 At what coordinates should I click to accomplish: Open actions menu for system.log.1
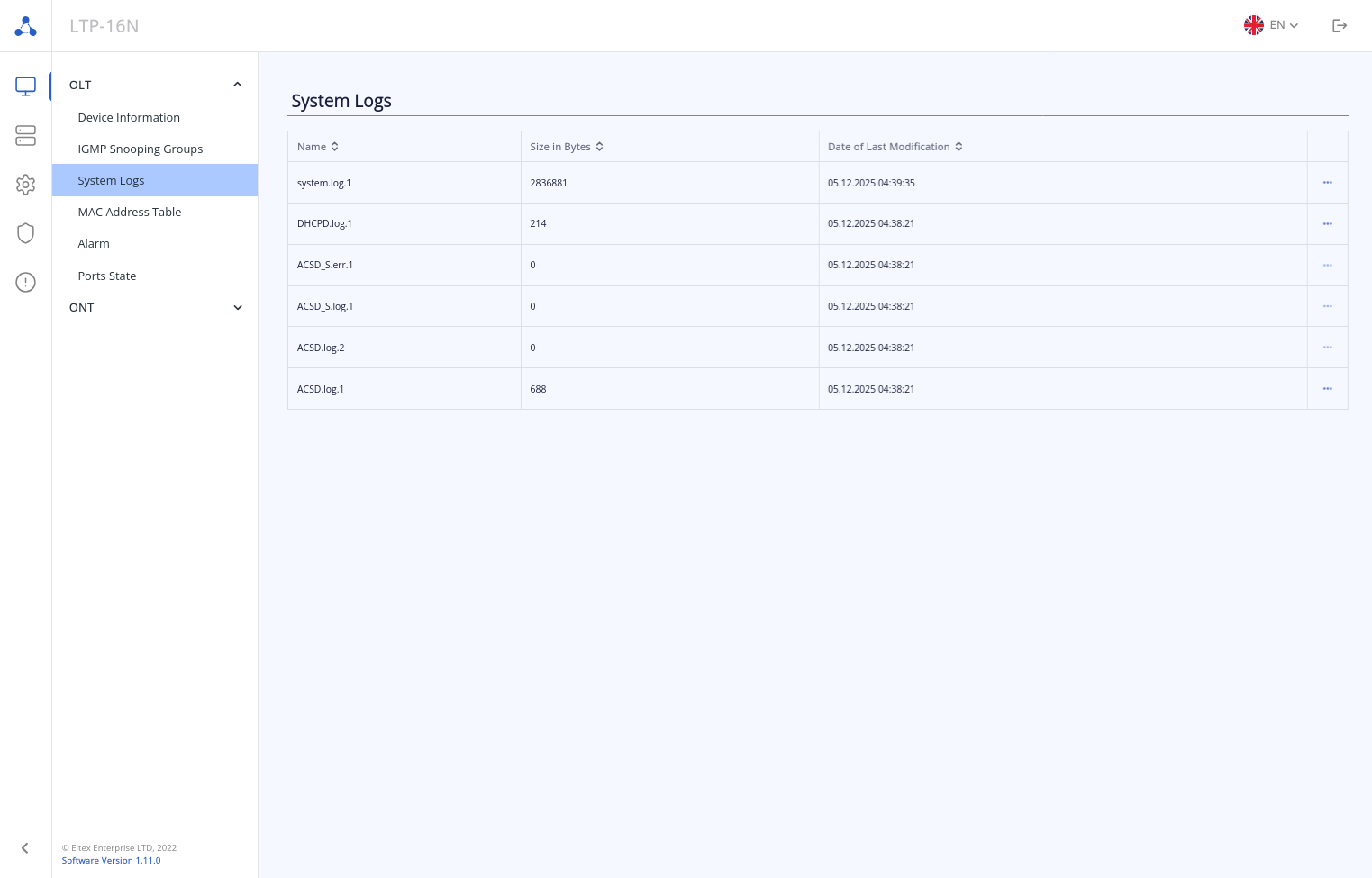[1327, 183]
